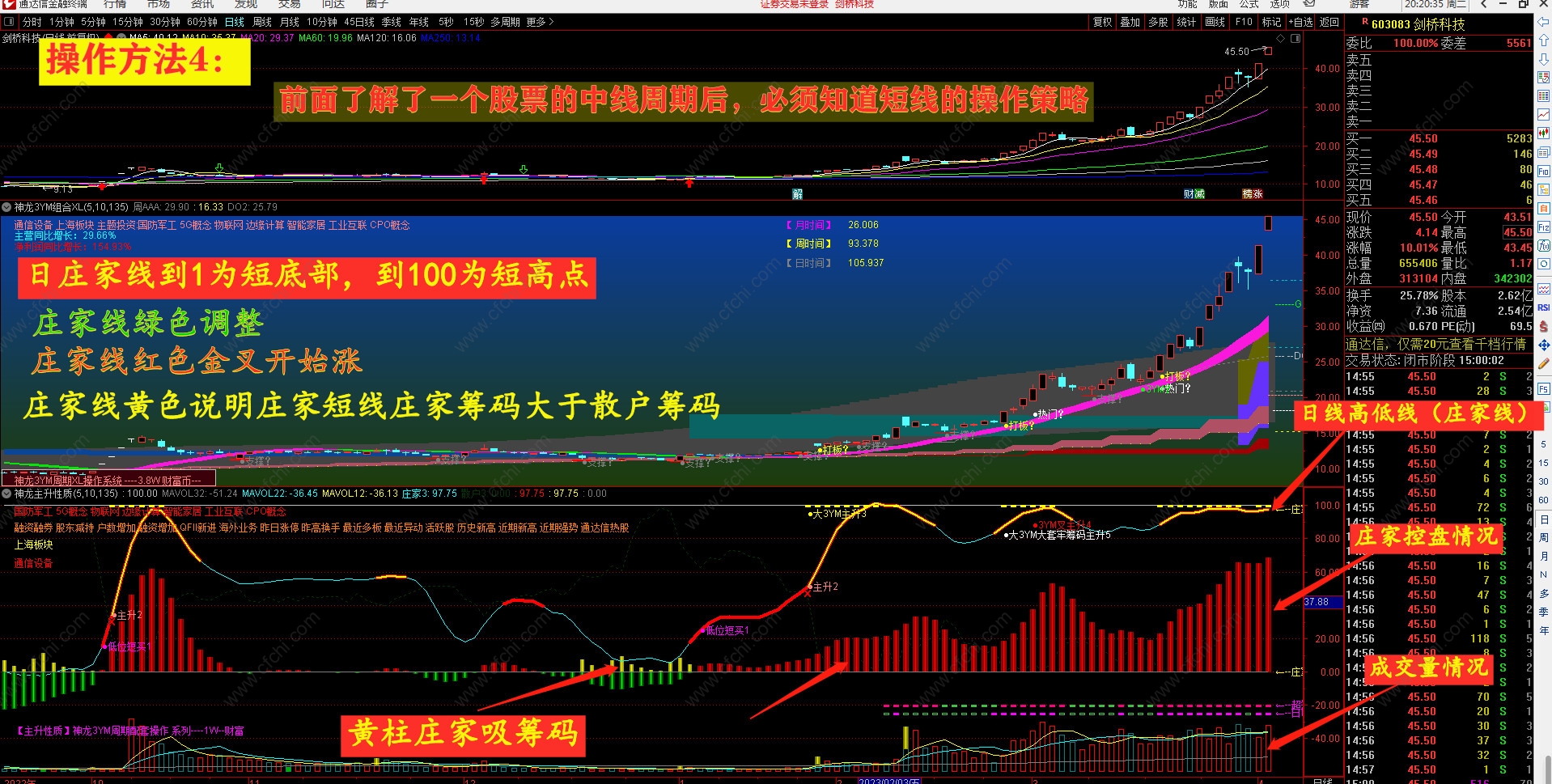Switch to the 日 daily sidebar button
Viewport: 1552px width, 784px height.
click(1544, 519)
